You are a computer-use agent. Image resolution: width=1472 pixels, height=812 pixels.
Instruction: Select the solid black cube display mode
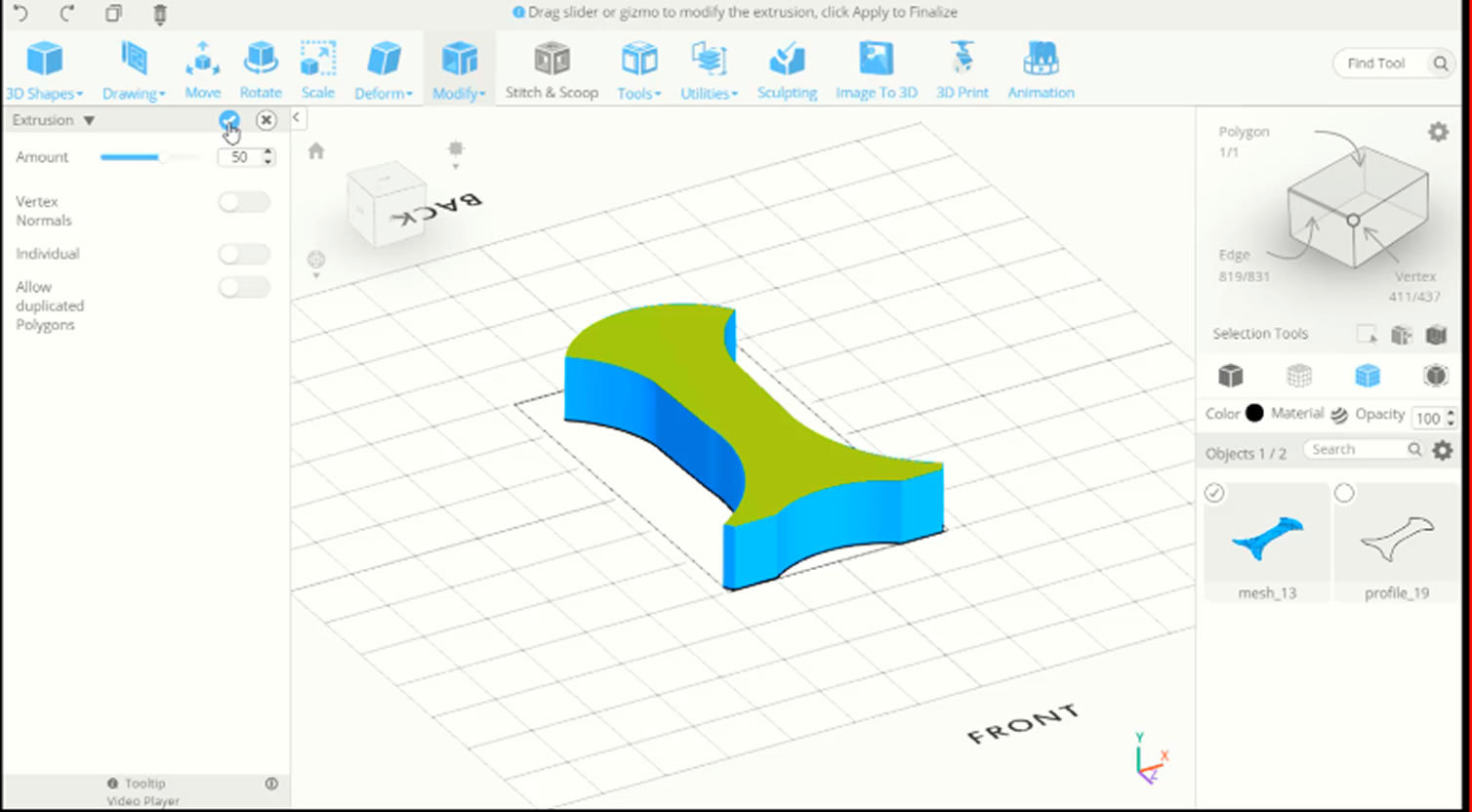(x=1231, y=375)
